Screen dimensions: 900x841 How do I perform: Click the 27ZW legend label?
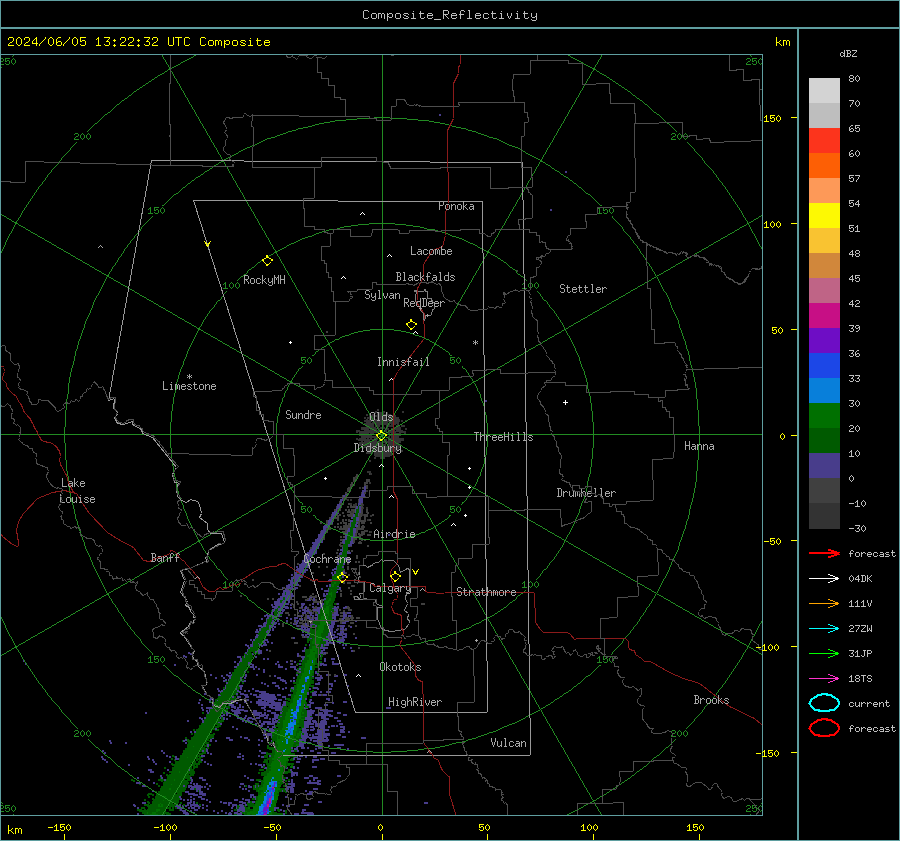click(860, 629)
